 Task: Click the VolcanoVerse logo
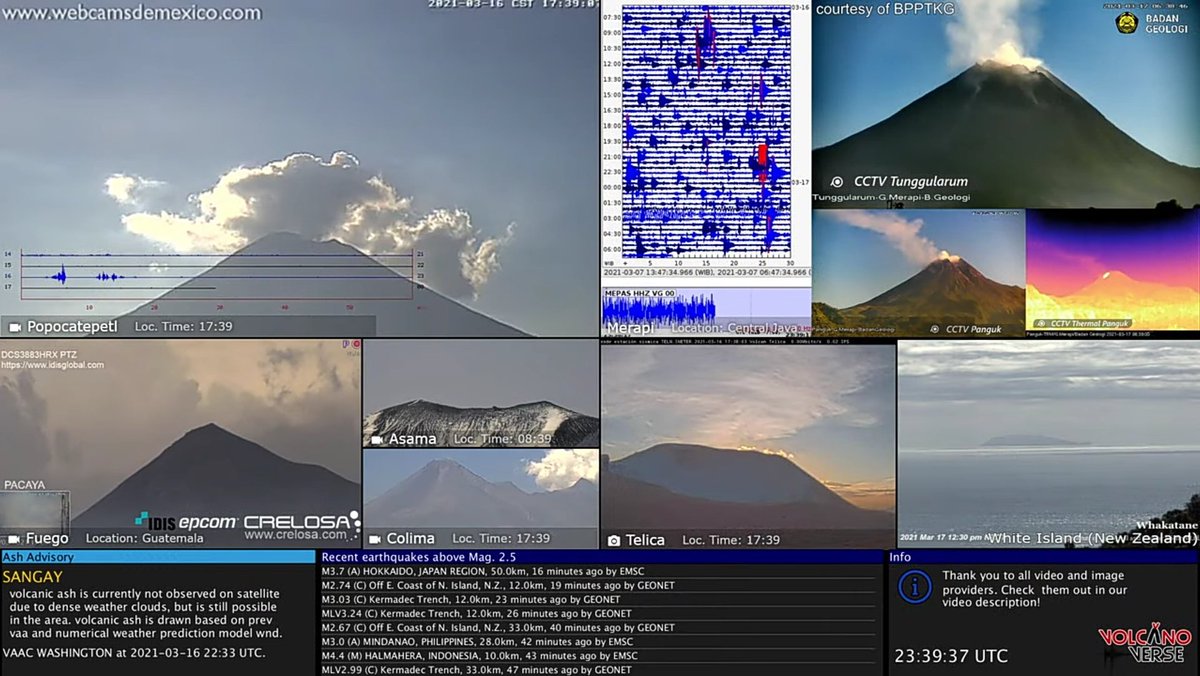(x=1145, y=645)
